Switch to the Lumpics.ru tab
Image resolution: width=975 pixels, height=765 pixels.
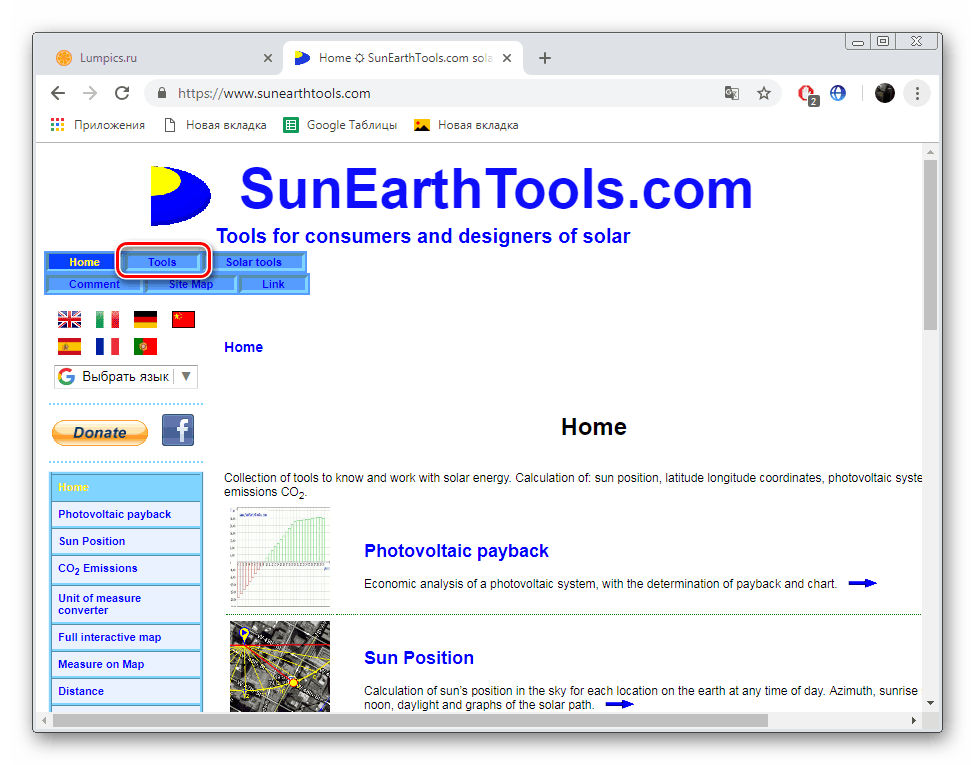click(164, 58)
